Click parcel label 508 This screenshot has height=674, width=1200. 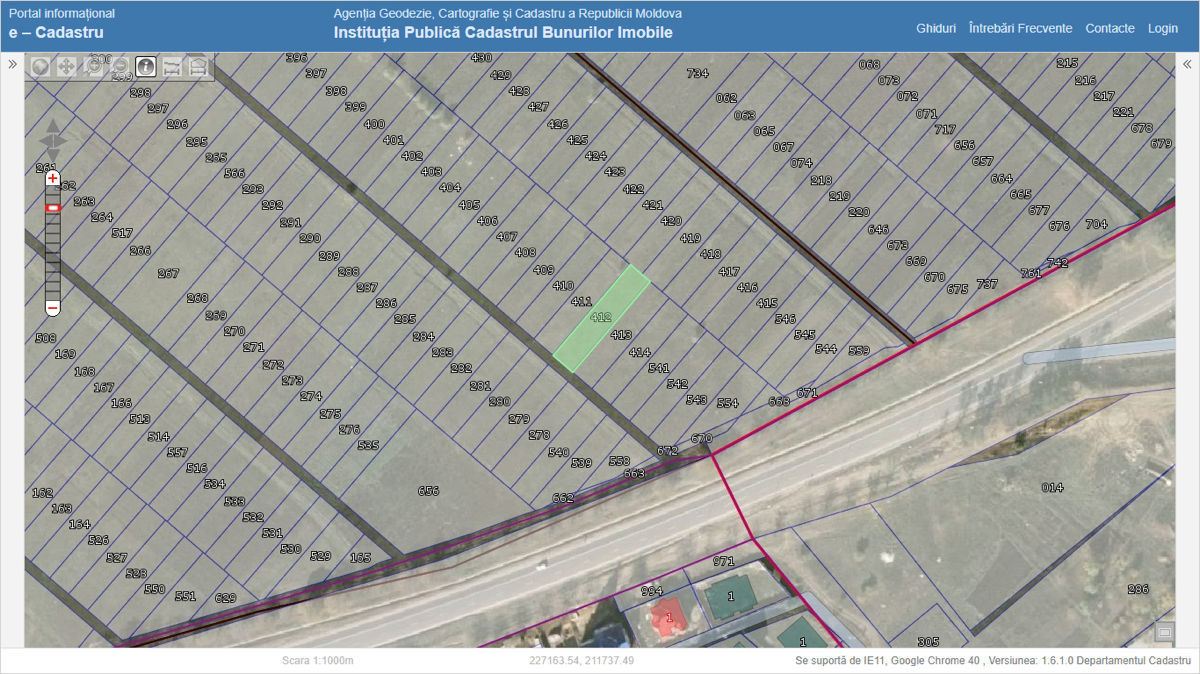(x=45, y=339)
